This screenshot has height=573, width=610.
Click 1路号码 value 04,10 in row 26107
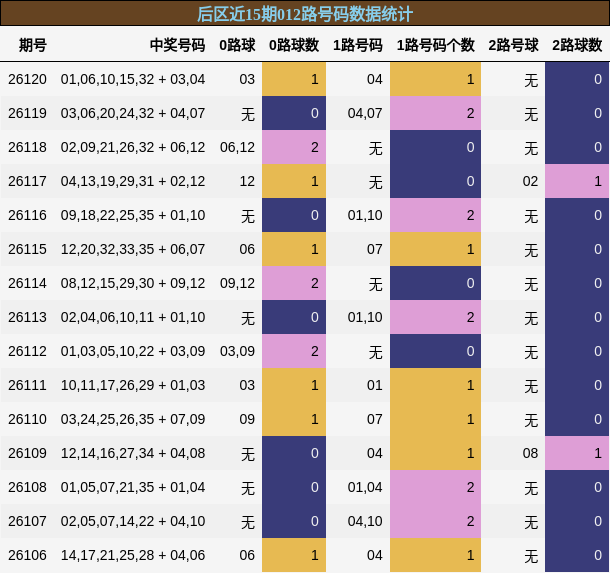click(365, 521)
